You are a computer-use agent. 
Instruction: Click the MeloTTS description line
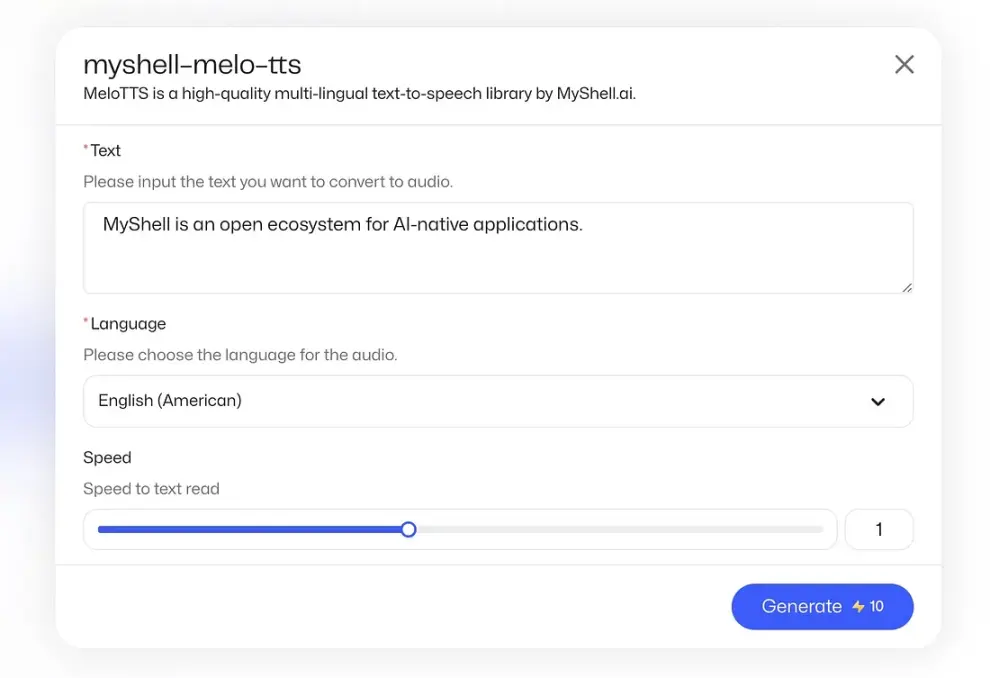click(x=359, y=94)
